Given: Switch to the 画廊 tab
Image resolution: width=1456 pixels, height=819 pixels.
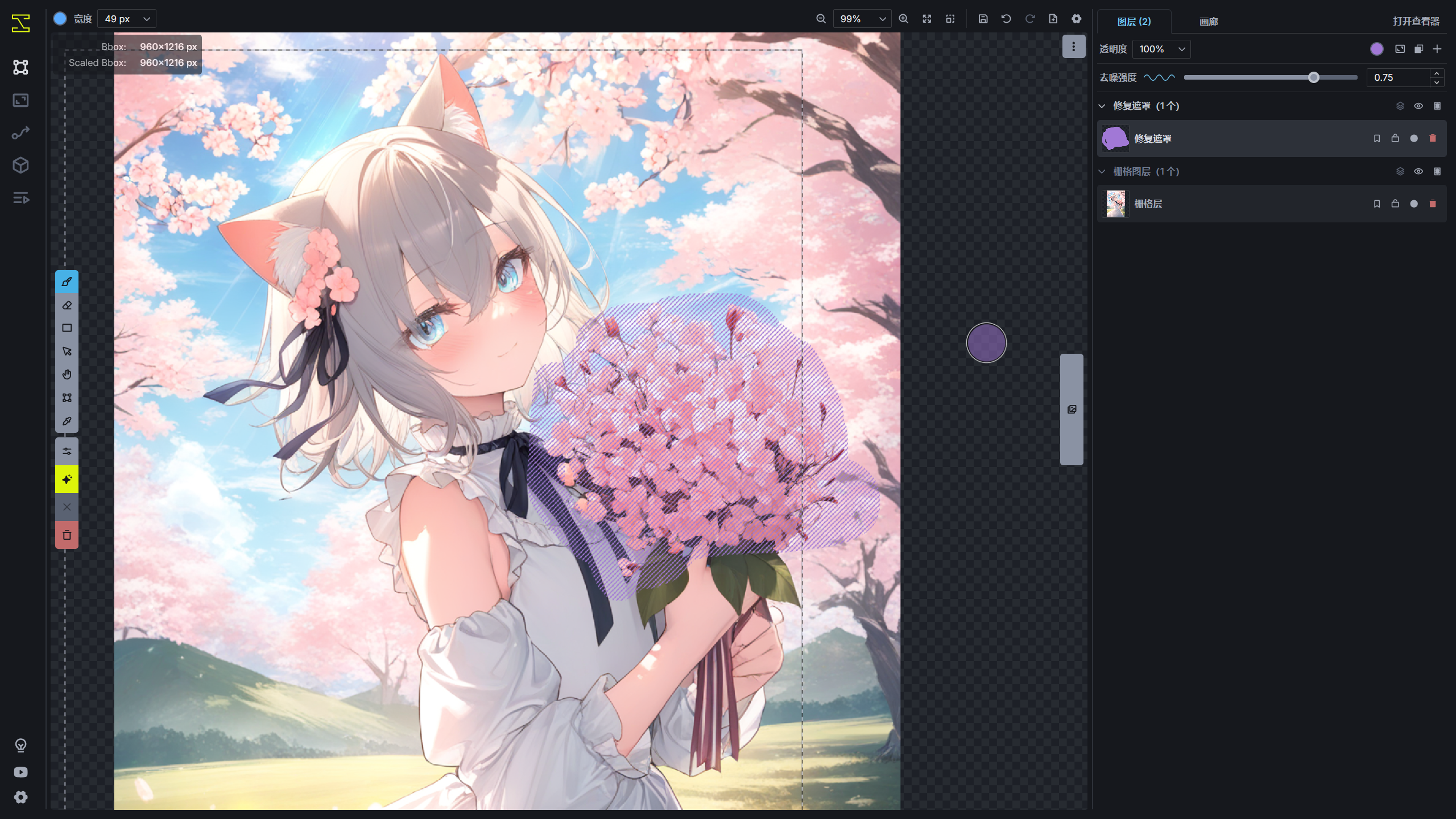Looking at the screenshot, I should coord(1208,22).
